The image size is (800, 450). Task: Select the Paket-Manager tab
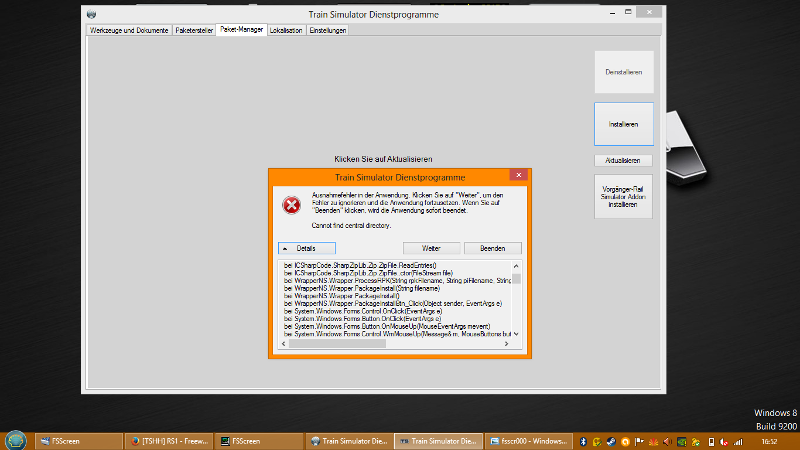(x=241, y=30)
